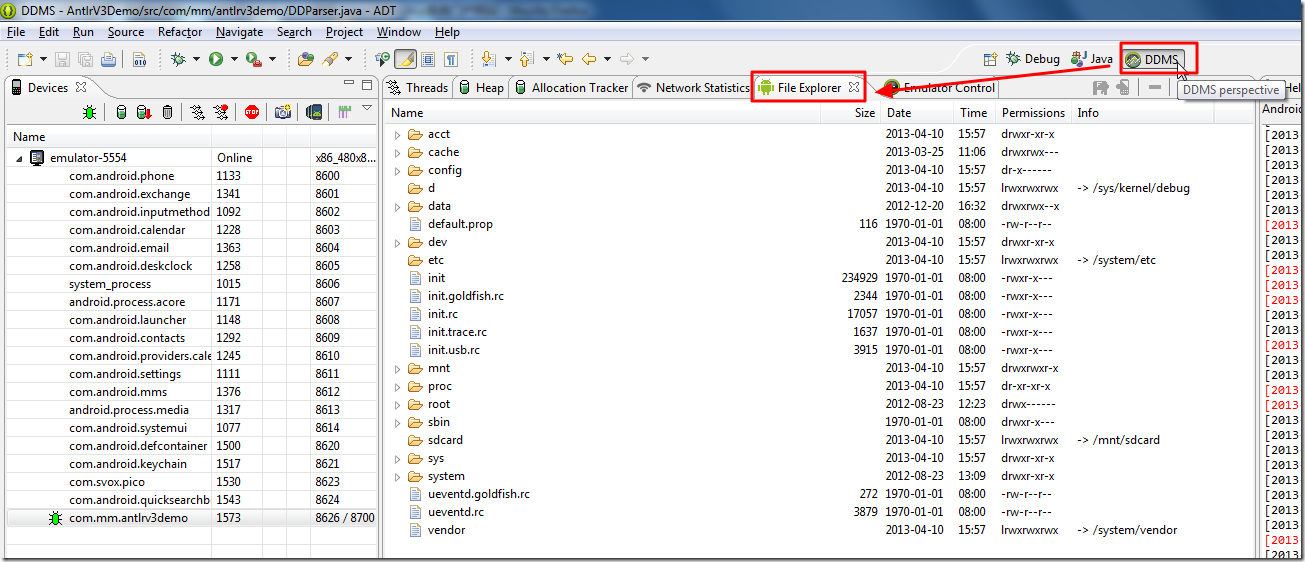Viewport: 1305px width, 562px height.
Task: Open the New wizard dropdown arrow
Action: 43,59
